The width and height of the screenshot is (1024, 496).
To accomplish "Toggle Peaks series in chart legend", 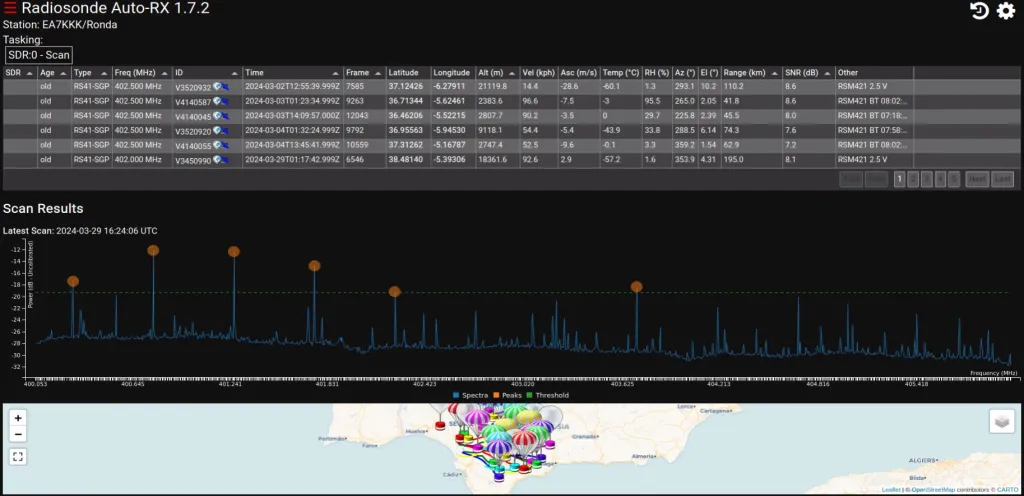I will click(x=507, y=395).
